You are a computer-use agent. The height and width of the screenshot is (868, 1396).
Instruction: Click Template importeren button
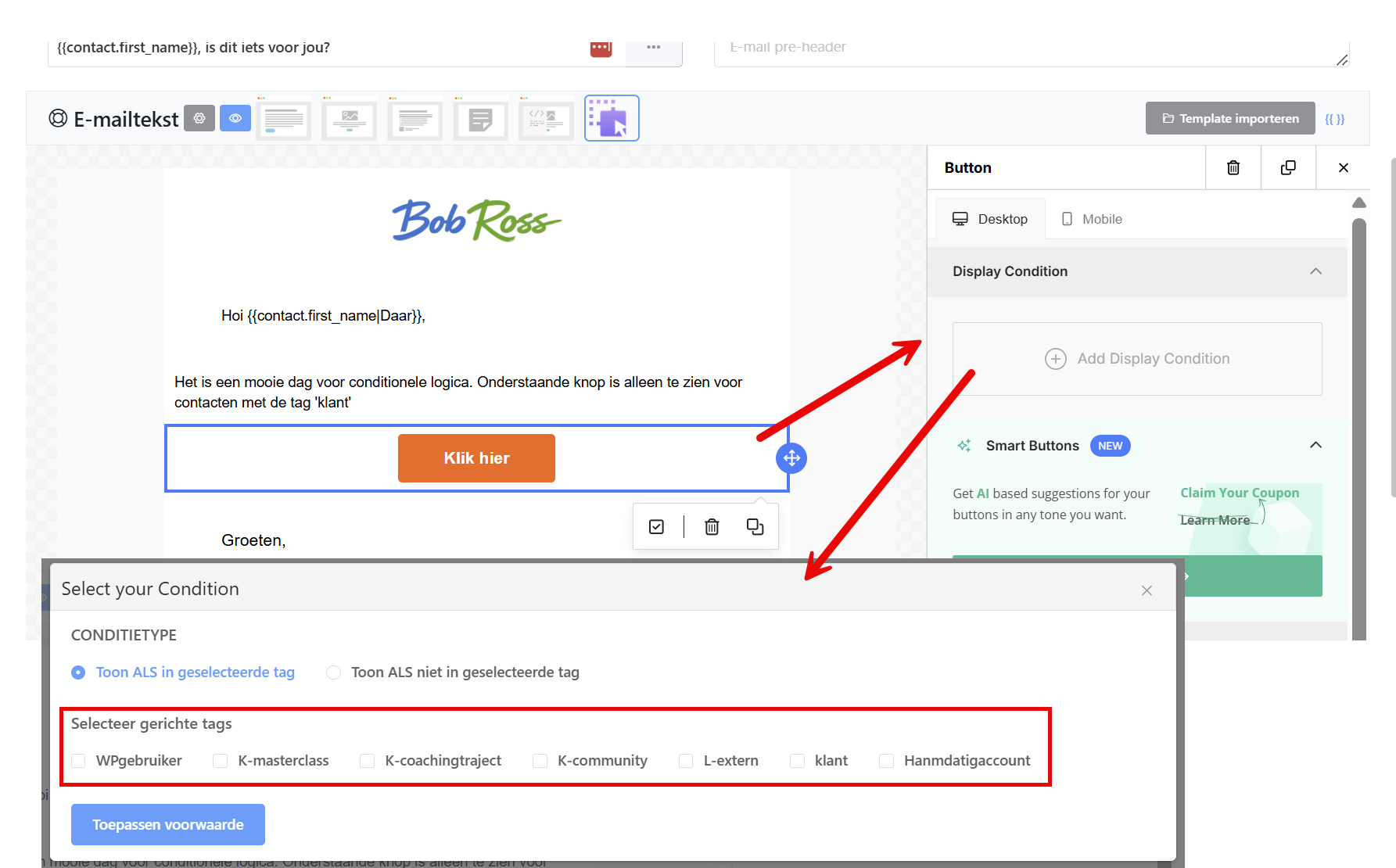coord(1230,118)
